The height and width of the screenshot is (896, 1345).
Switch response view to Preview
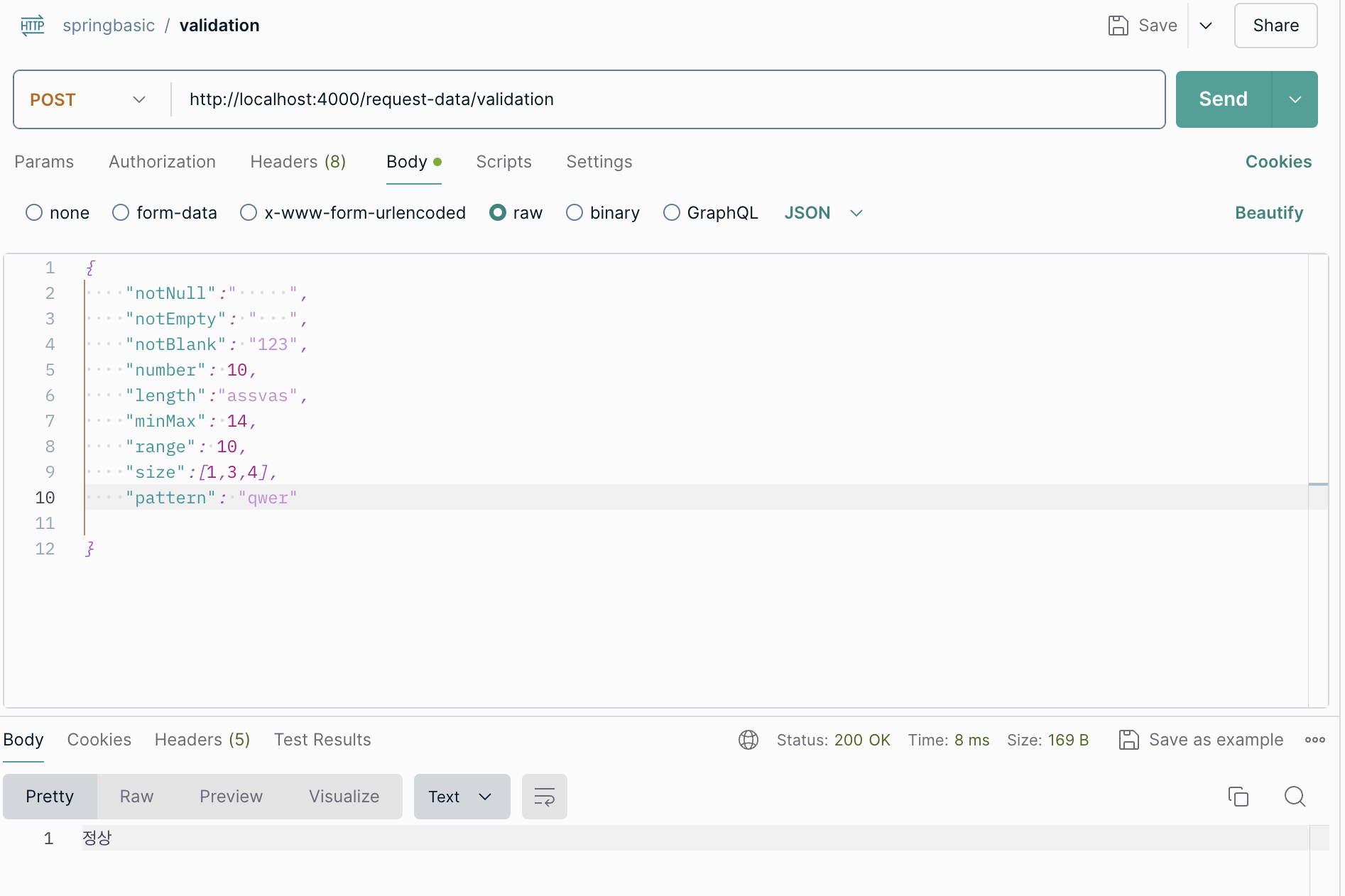pyautogui.click(x=231, y=797)
